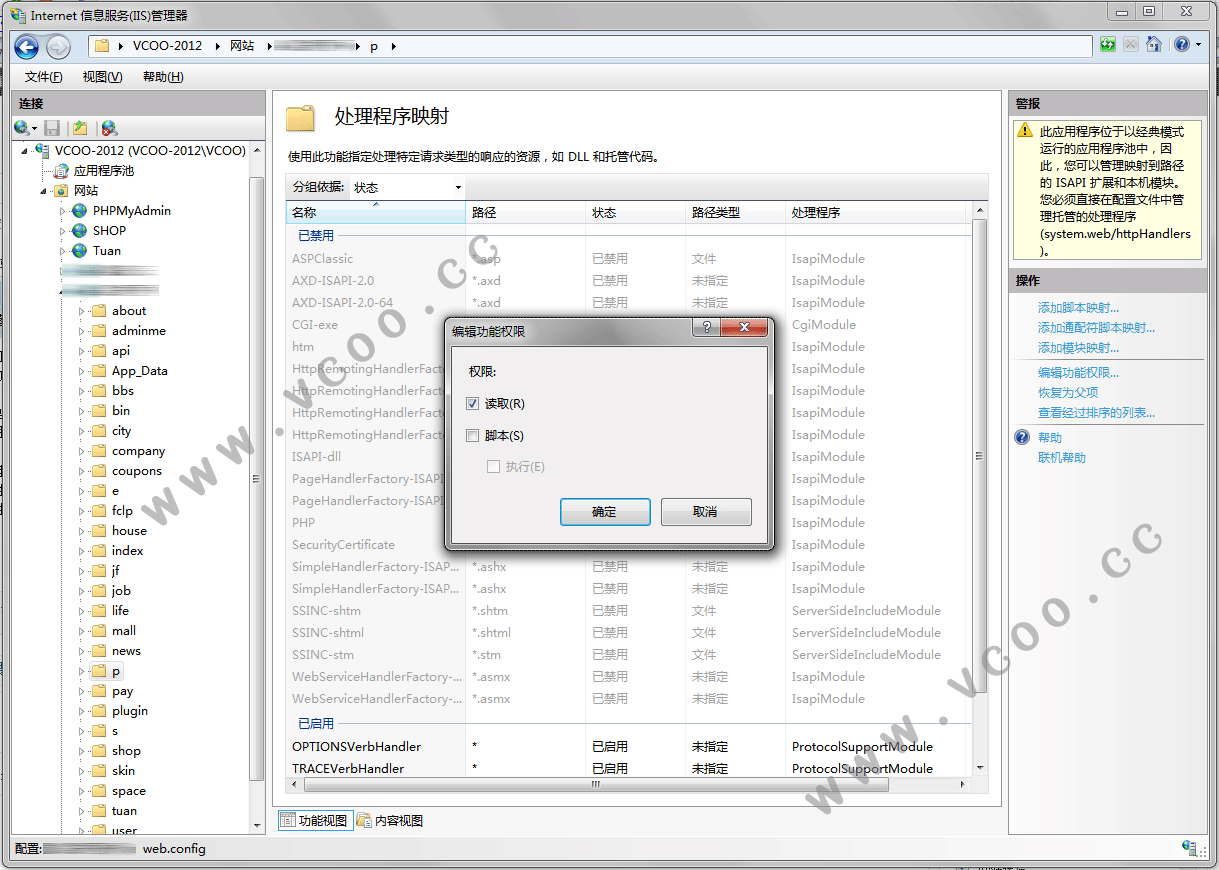Screen dimensions: 1219x870
Task: Click the save icon in Connections toolbar
Action: click(x=52, y=128)
